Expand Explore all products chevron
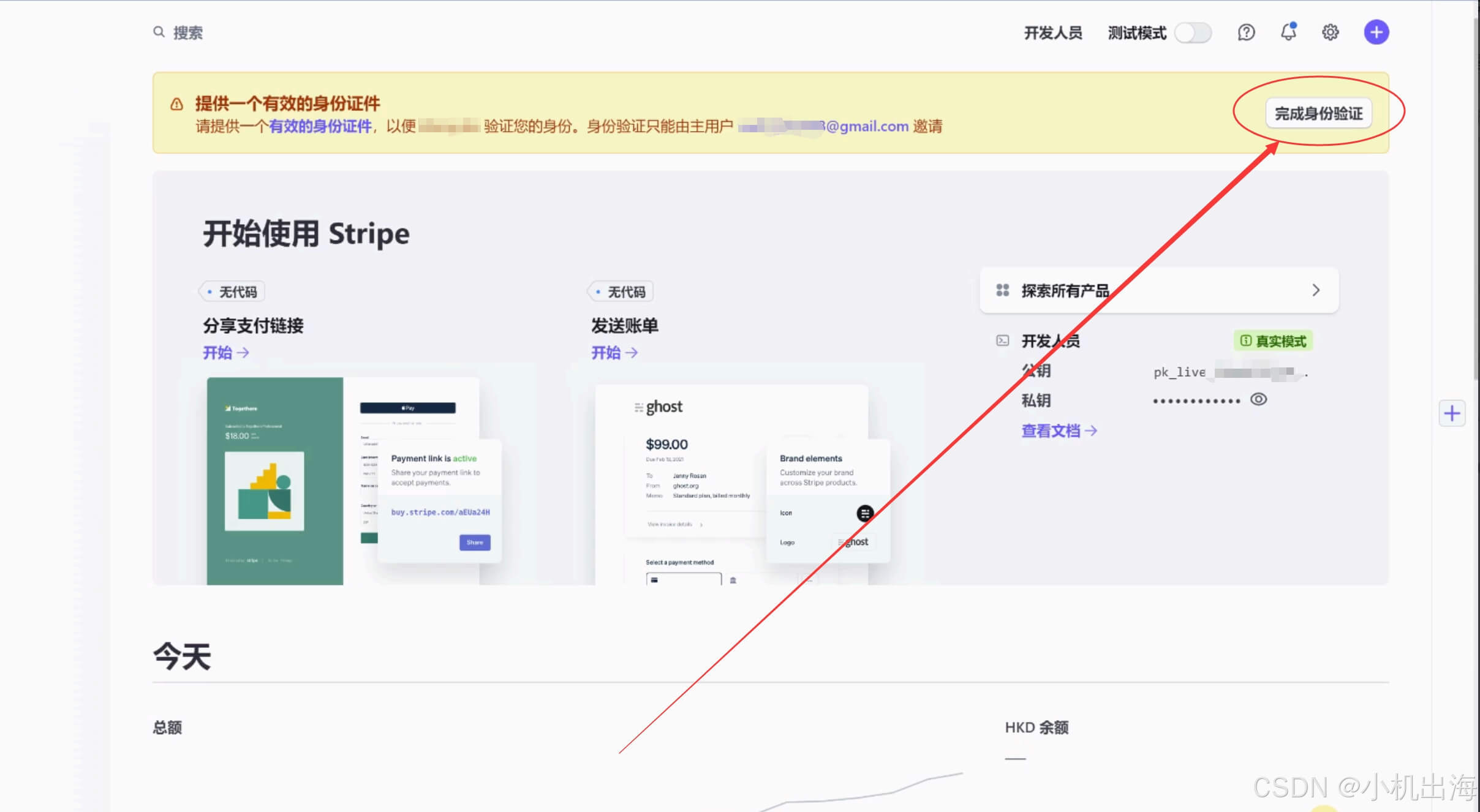 point(1315,290)
